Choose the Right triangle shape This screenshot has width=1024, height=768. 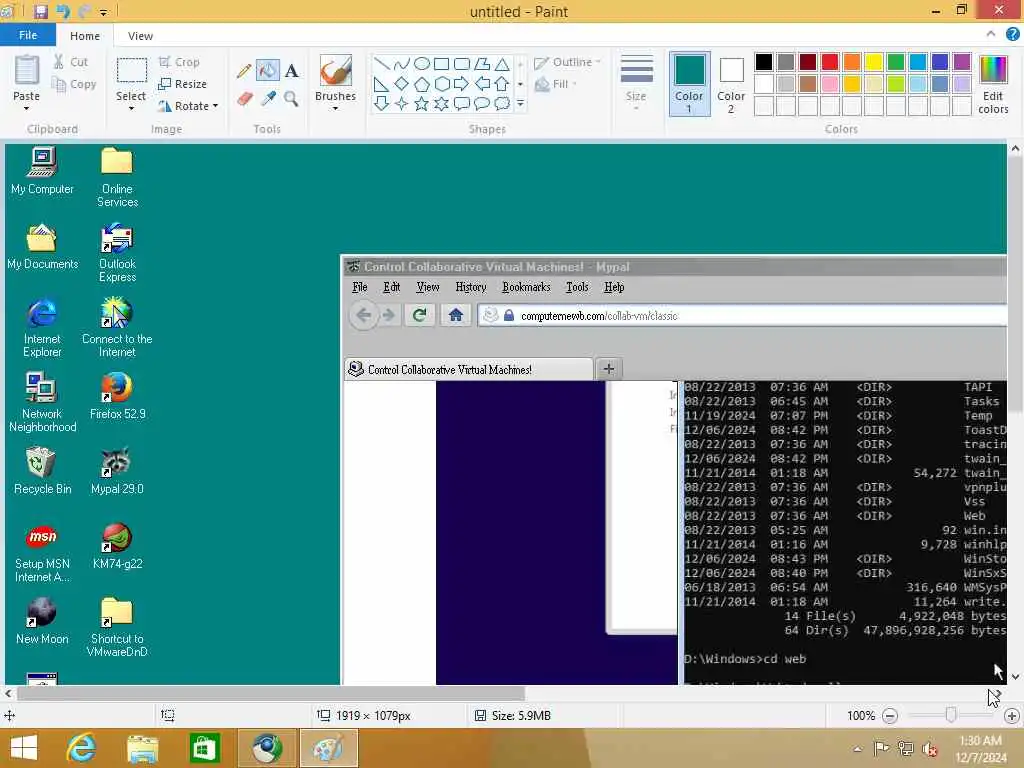382,84
